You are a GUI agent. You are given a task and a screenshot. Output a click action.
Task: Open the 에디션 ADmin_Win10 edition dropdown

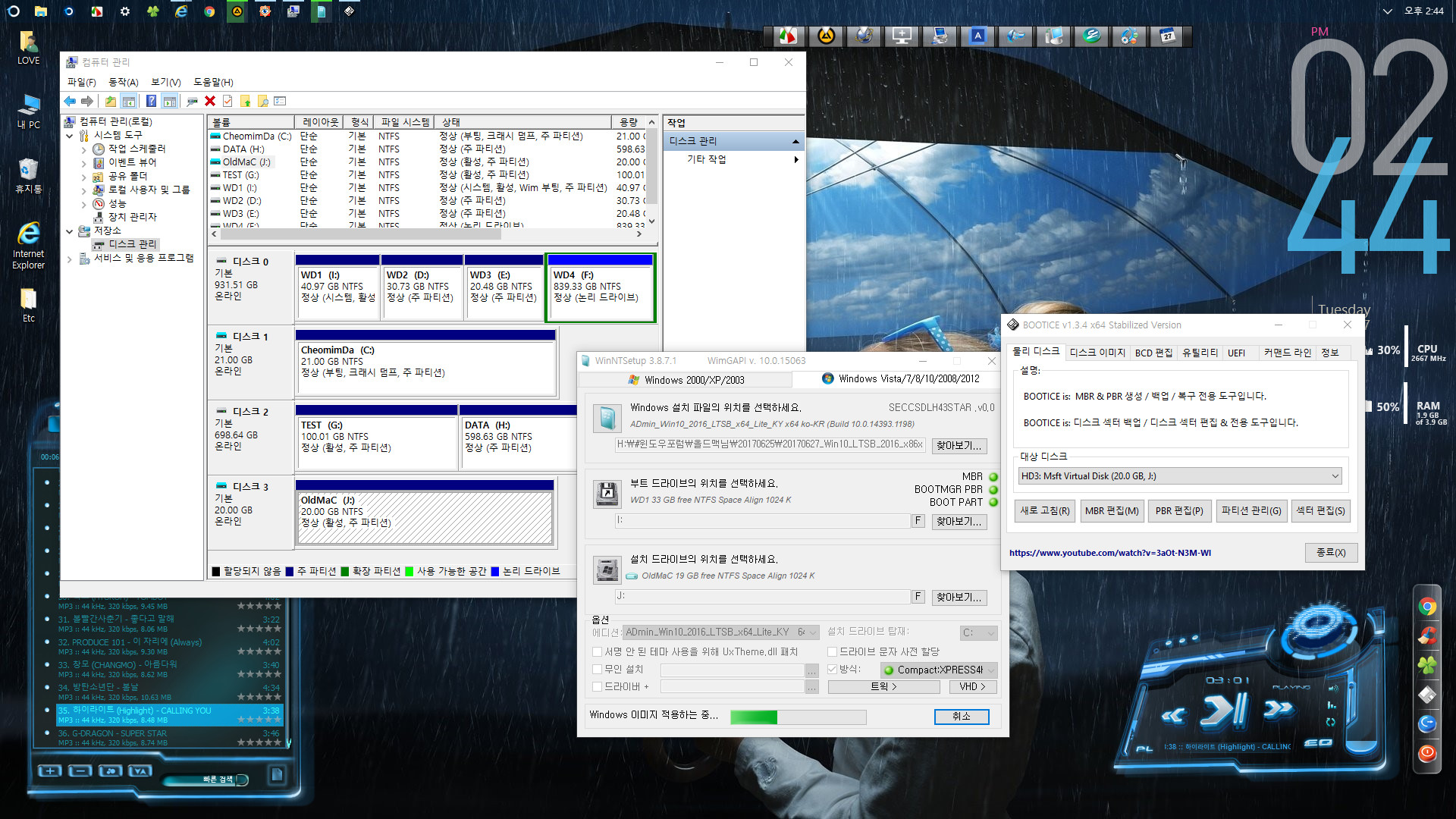(721, 632)
